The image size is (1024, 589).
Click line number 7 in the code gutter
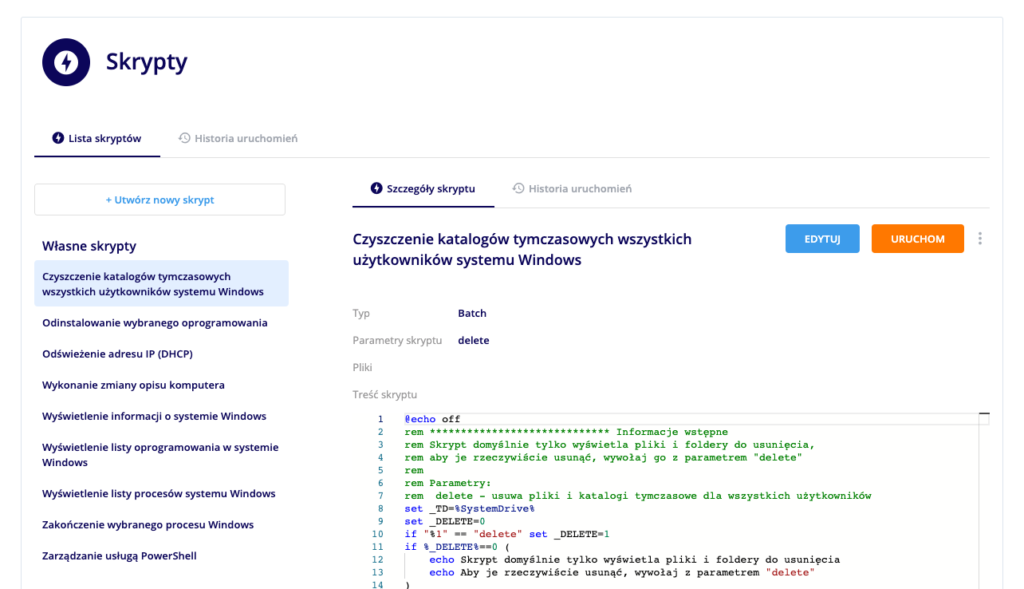[380, 496]
